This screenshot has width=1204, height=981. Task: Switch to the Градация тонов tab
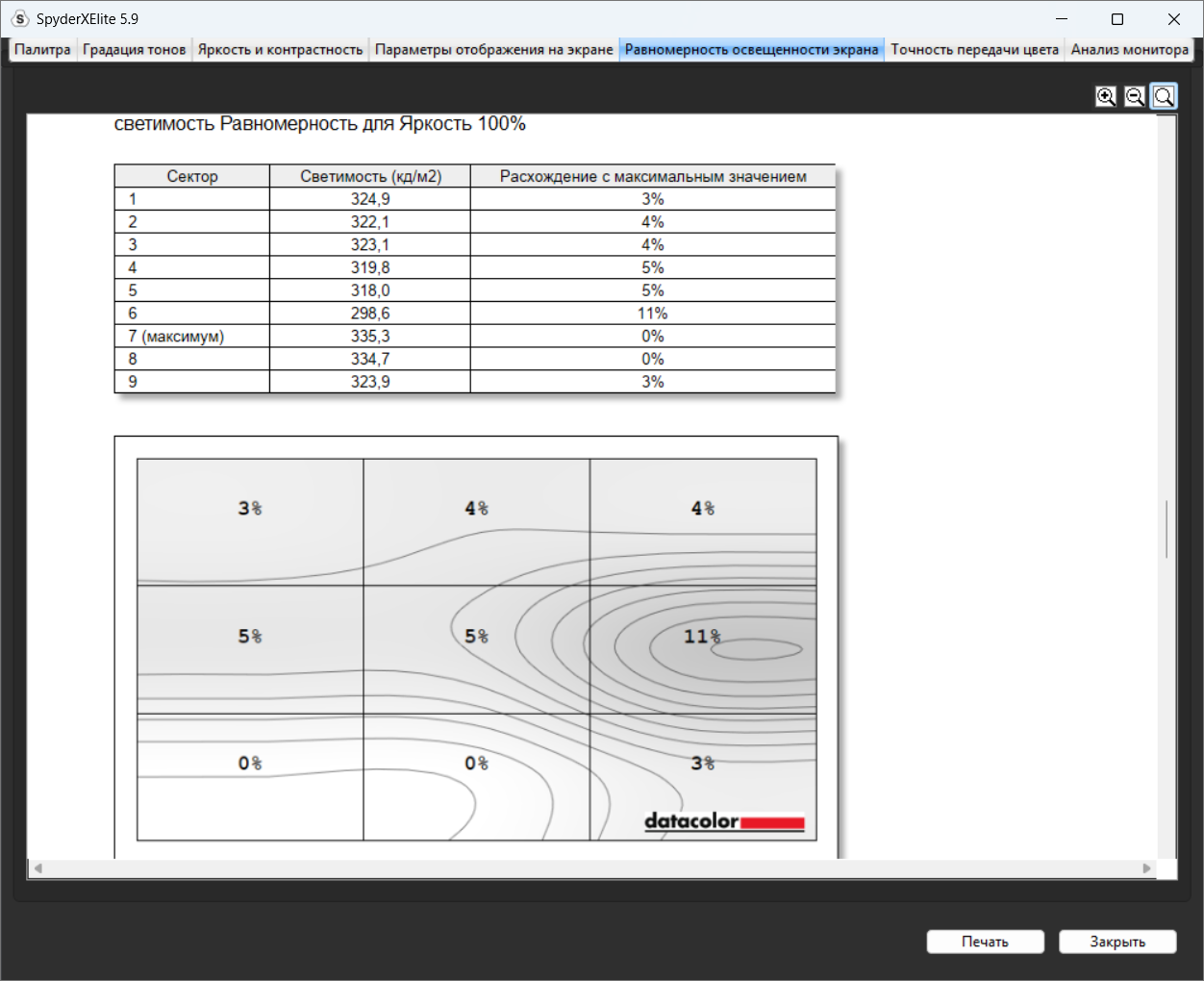click(134, 50)
